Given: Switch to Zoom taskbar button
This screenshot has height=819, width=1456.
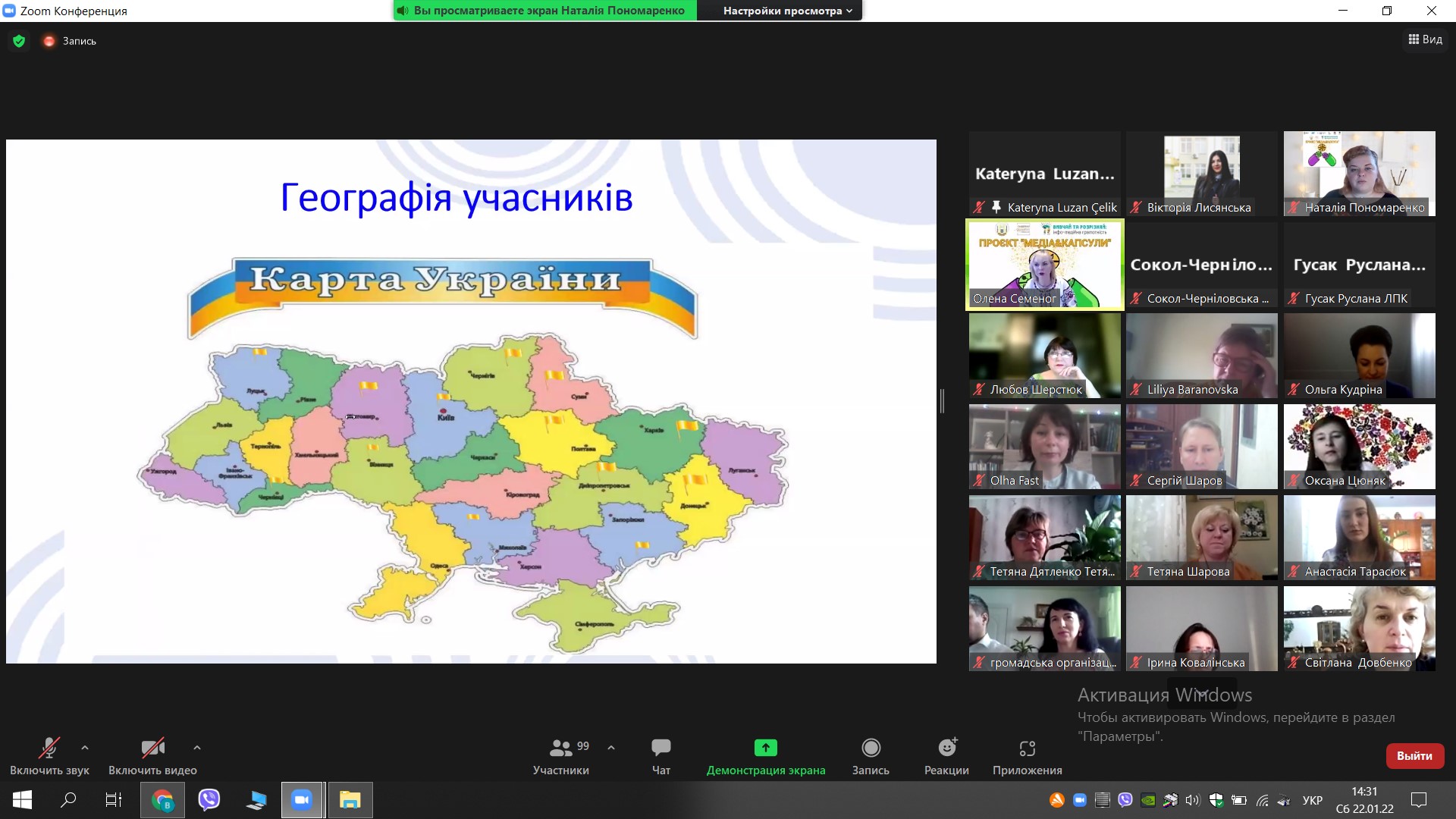Looking at the screenshot, I should (x=303, y=800).
